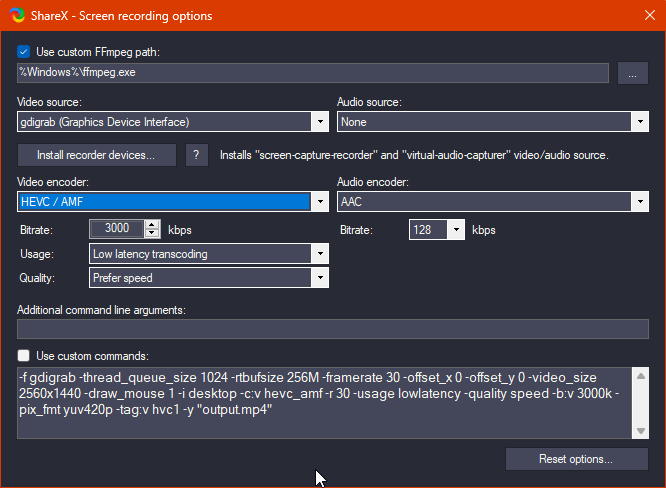
Task: Open the Video encoder dropdown
Action: 173,202
